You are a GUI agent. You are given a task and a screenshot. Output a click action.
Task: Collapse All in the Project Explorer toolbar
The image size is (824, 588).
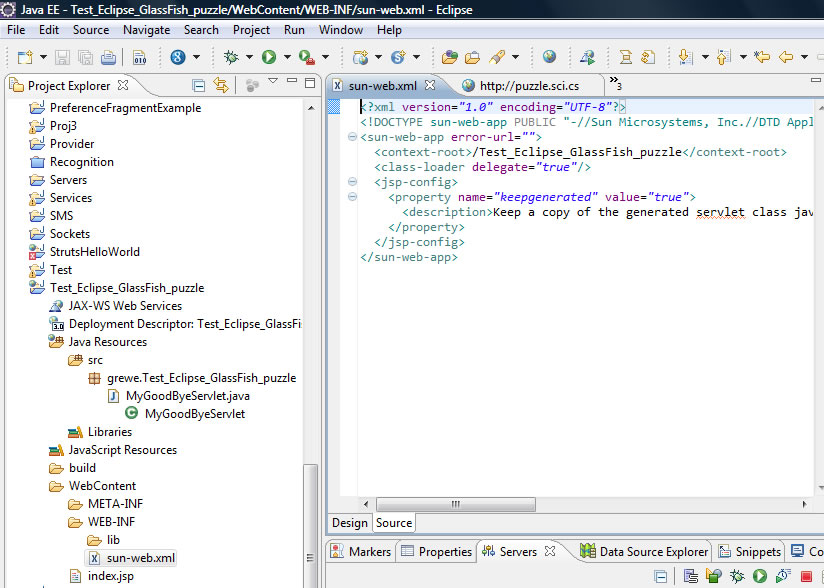click(198, 84)
